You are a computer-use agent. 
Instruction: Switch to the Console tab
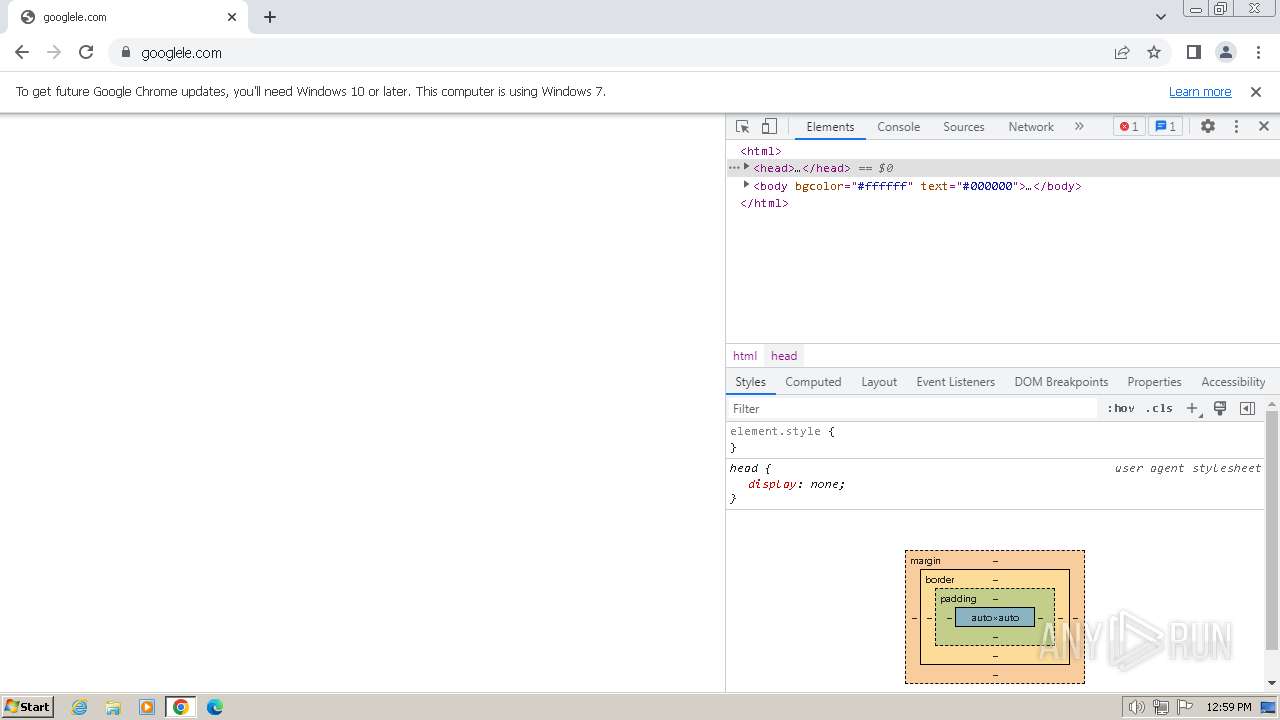[898, 127]
